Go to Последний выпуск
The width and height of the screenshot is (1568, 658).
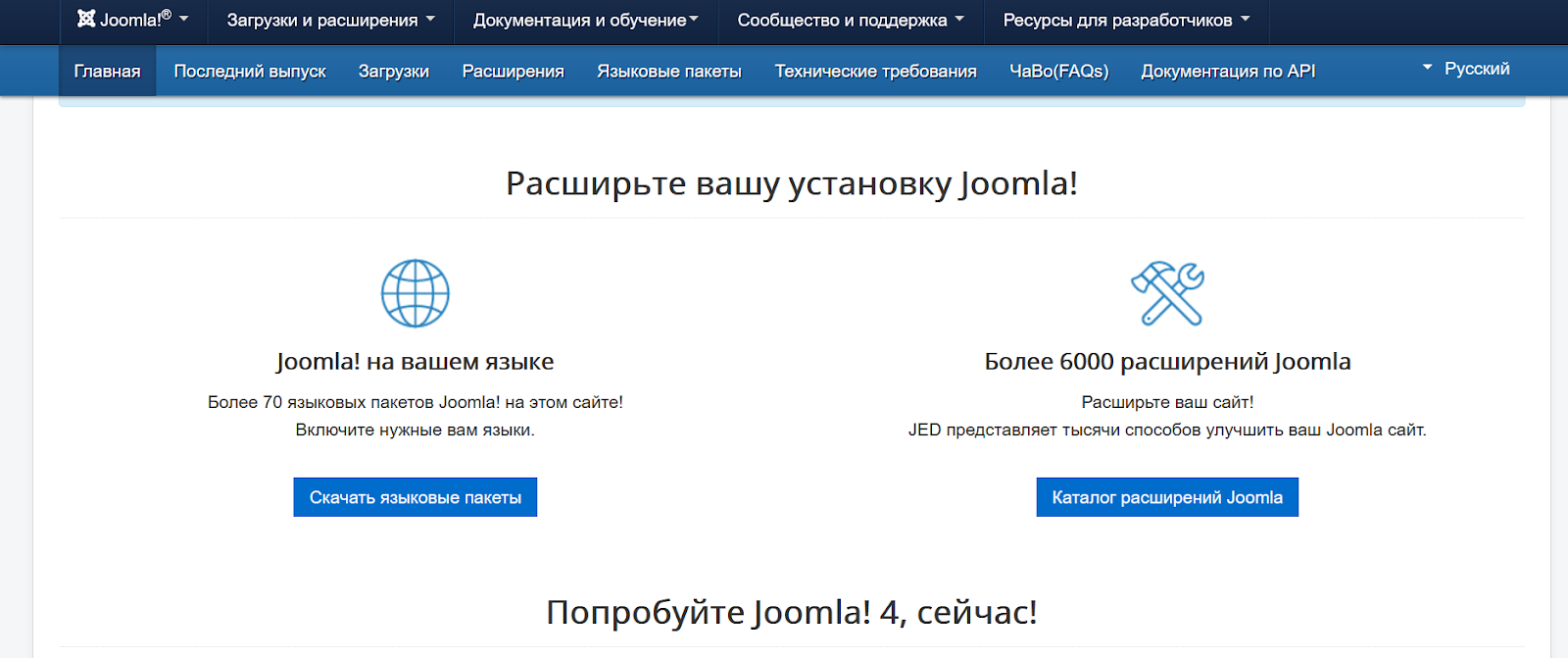pos(250,71)
